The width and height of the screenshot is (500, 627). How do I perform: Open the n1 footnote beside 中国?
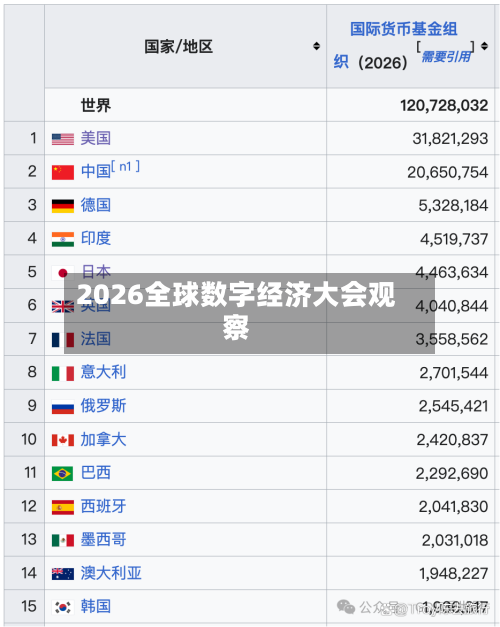coord(126,166)
